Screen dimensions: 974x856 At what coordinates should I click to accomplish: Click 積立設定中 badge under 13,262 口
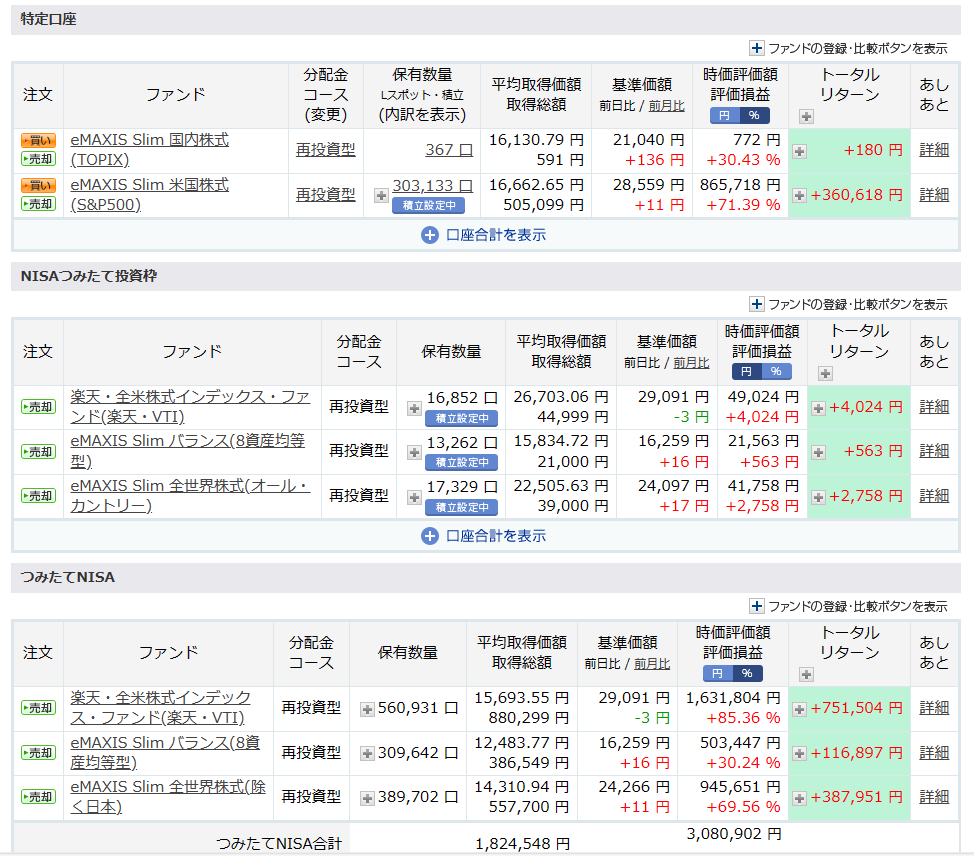[462, 463]
